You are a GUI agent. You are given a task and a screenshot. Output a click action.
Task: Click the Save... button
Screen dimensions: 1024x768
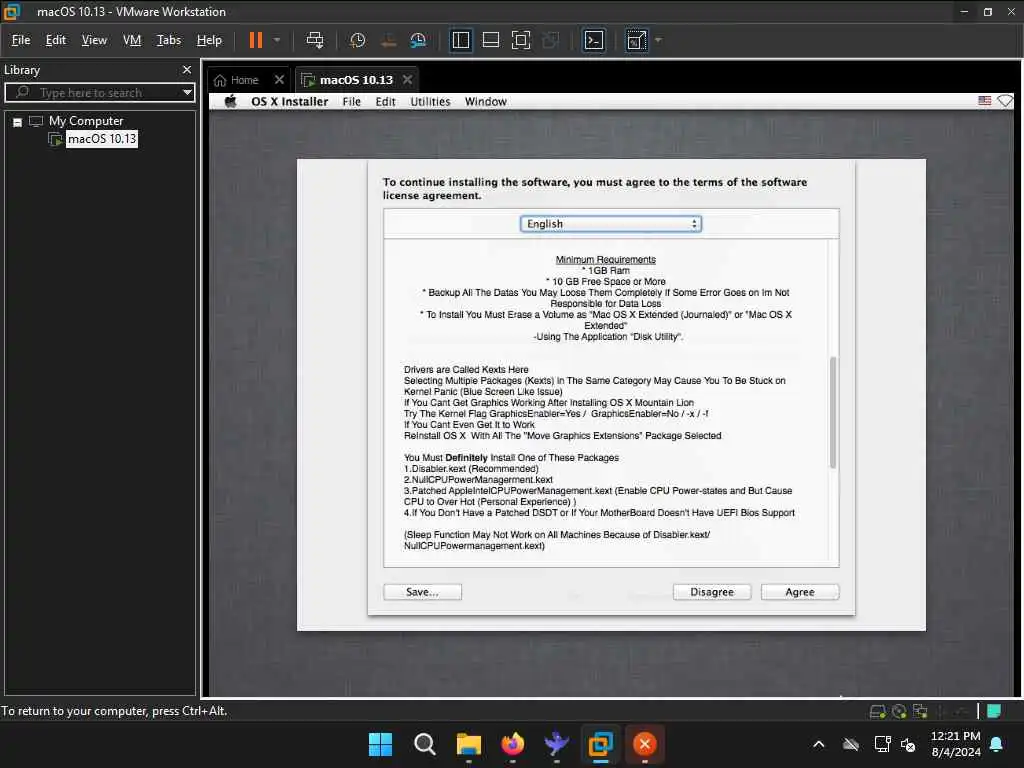pos(422,592)
